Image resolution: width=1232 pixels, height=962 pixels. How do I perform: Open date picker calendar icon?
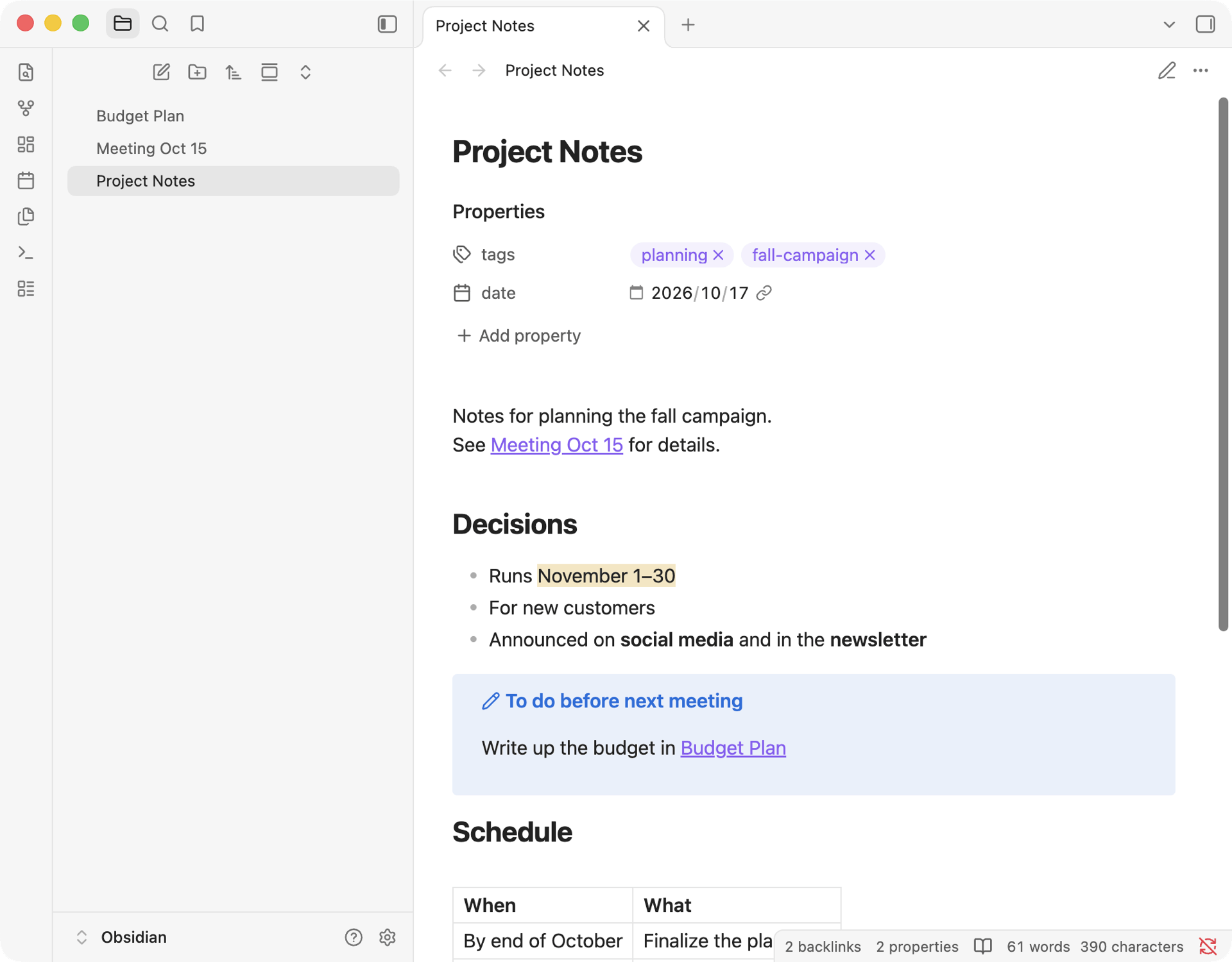click(636, 293)
